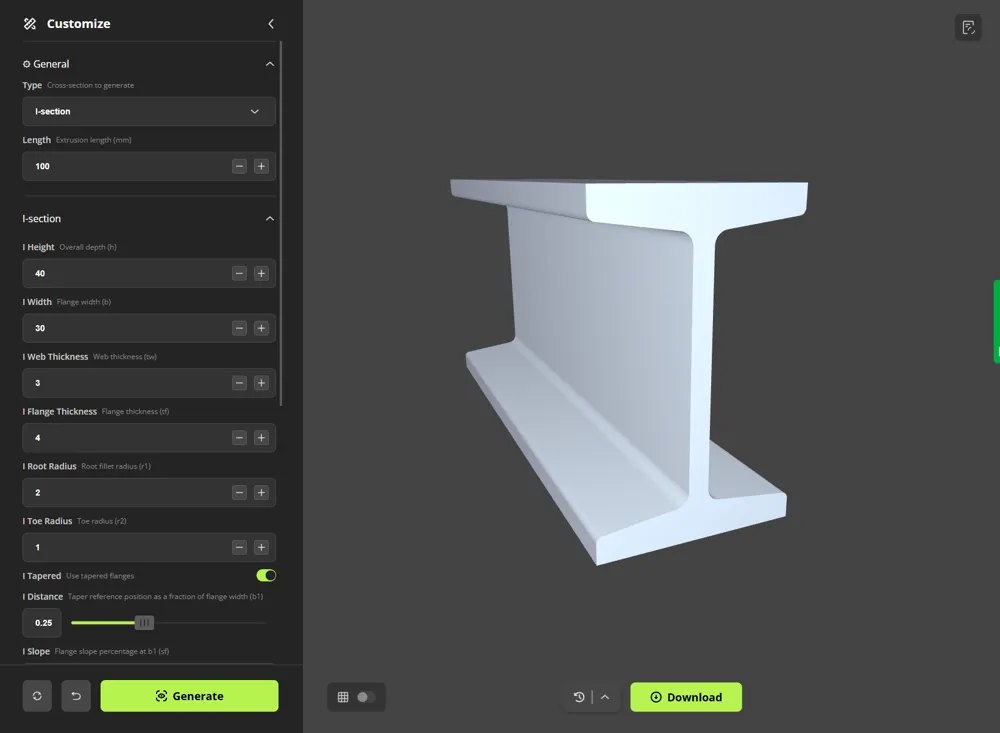
Task: Click the undo arrow icon
Action: coord(76,695)
